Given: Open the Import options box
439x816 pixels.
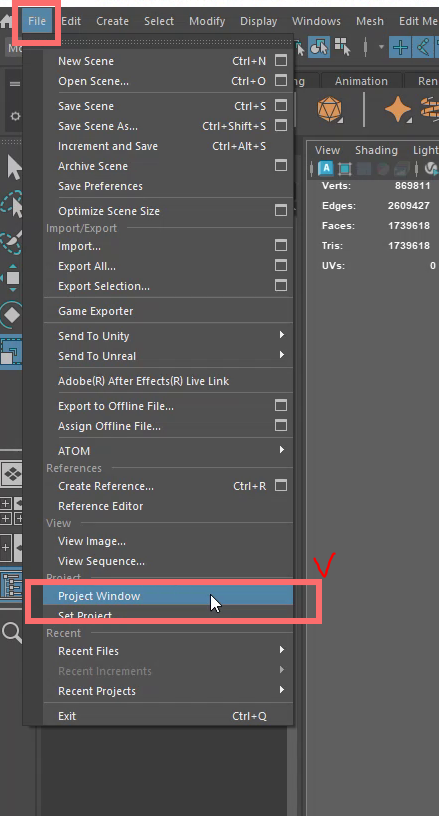Looking at the screenshot, I should (281, 246).
